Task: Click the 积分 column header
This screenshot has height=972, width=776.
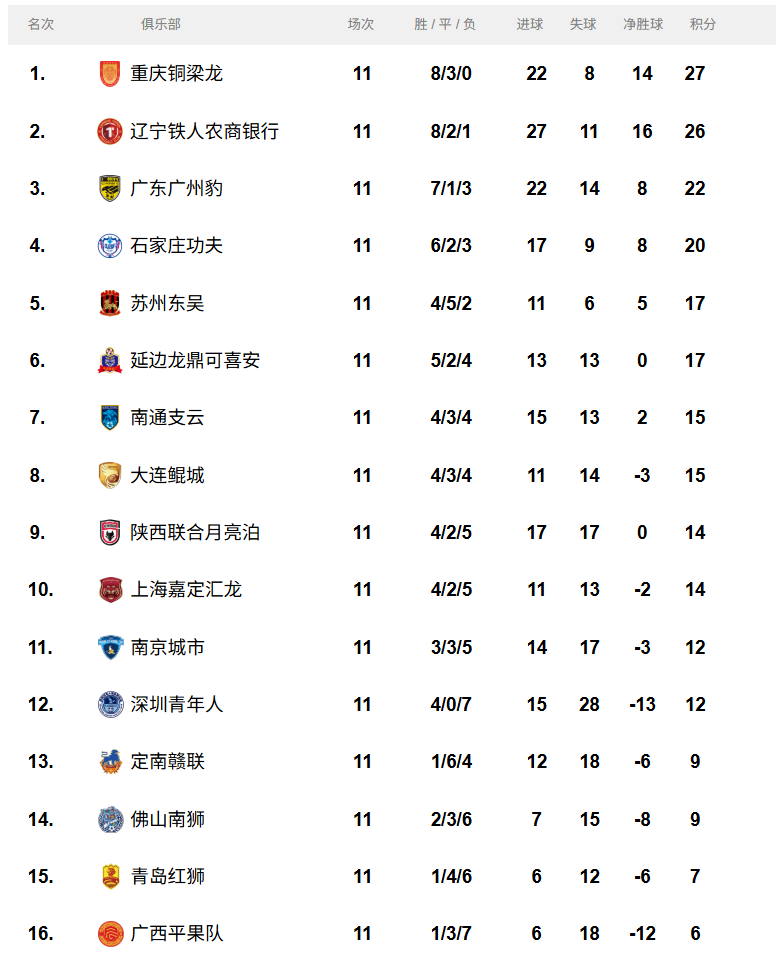Action: click(703, 24)
